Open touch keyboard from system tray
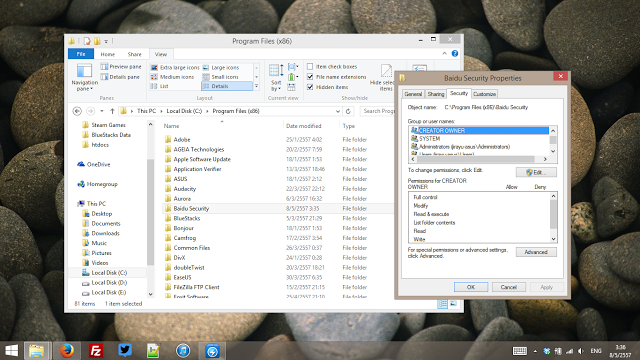Screen dimensions: 640x360 tap(520, 351)
